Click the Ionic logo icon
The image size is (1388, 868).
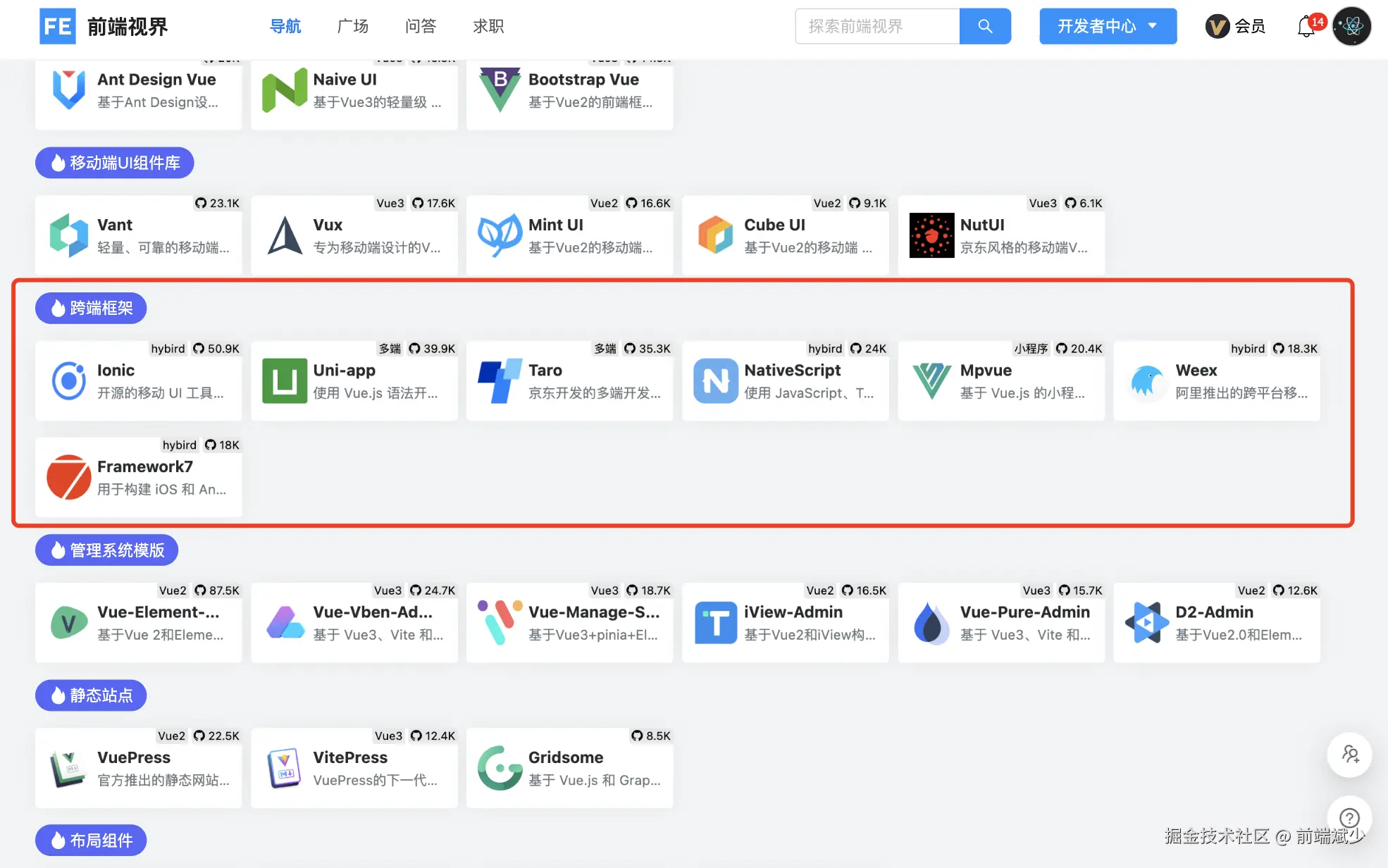[x=69, y=380]
